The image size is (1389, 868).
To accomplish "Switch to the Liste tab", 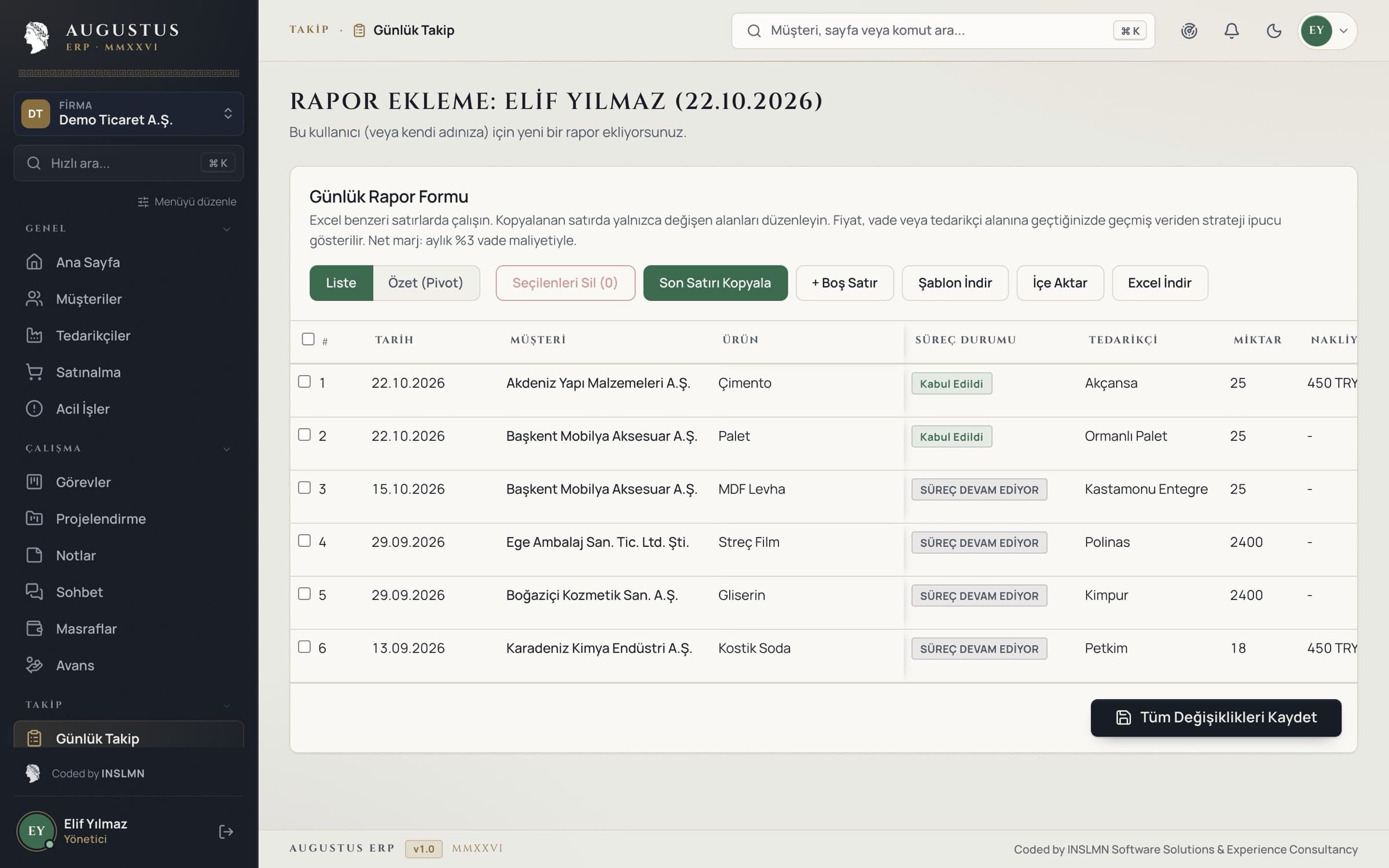I will click(x=341, y=283).
